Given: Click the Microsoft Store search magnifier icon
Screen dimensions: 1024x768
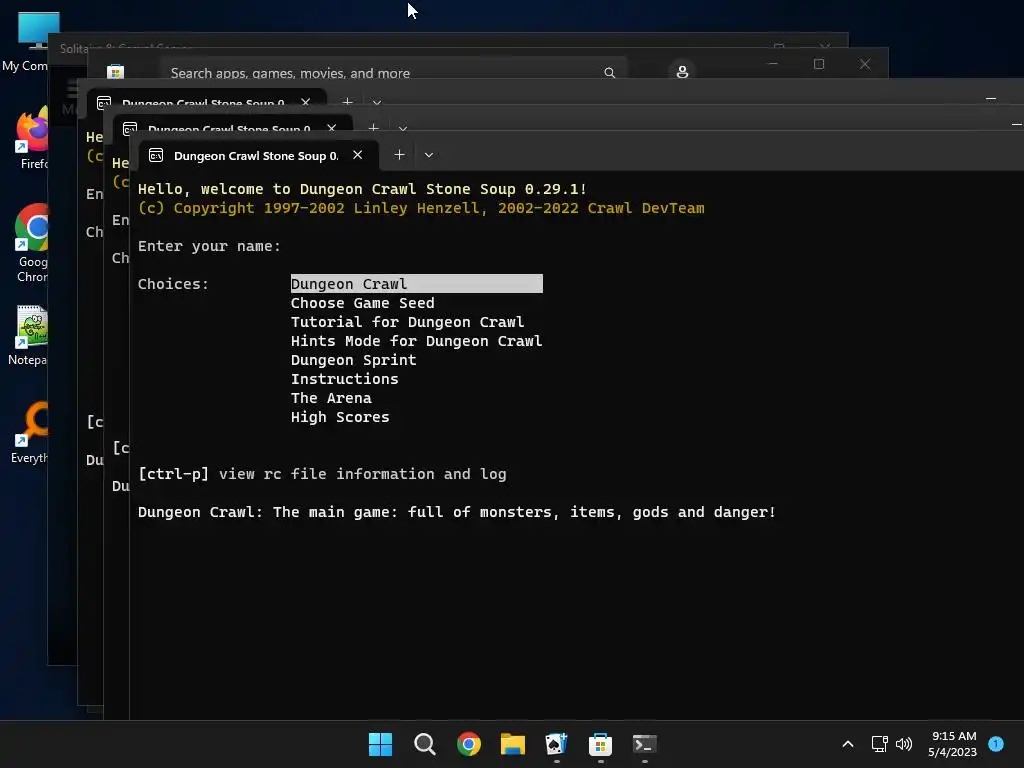Looking at the screenshot, I should pos(609,72).
